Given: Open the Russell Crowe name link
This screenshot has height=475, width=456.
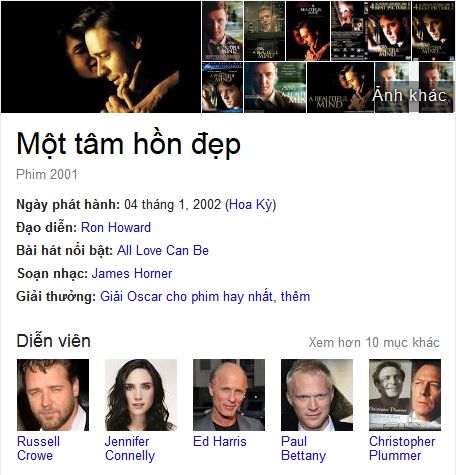Looking at the screenshot, I should (38, 448).
